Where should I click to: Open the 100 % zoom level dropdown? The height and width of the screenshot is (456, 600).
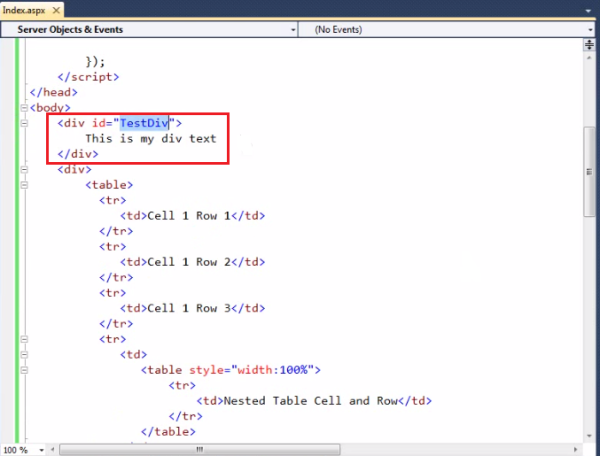click(x=41, y=450)
